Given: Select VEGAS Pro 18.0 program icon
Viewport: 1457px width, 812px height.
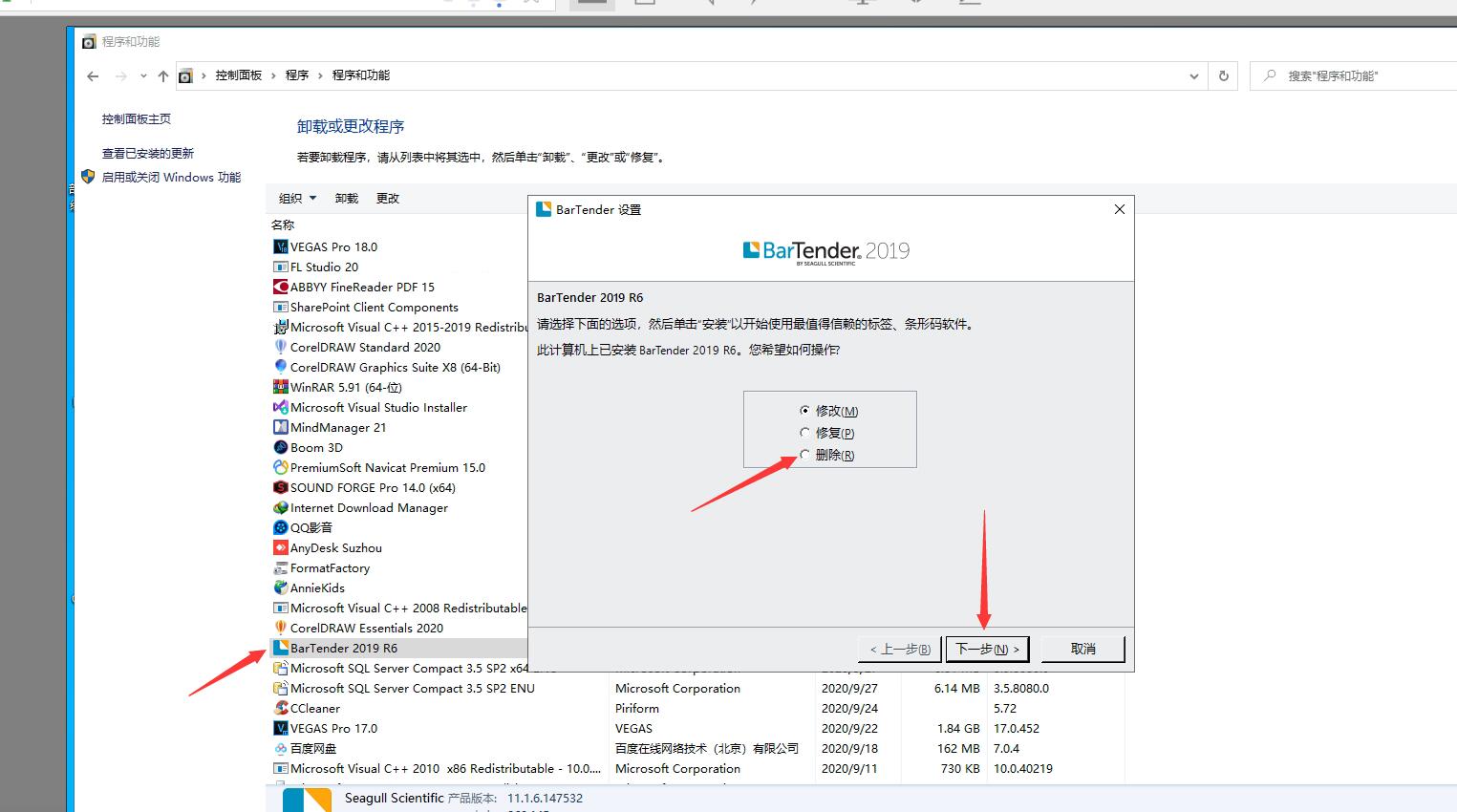Looking at the screenshot, I should (280, 246).
